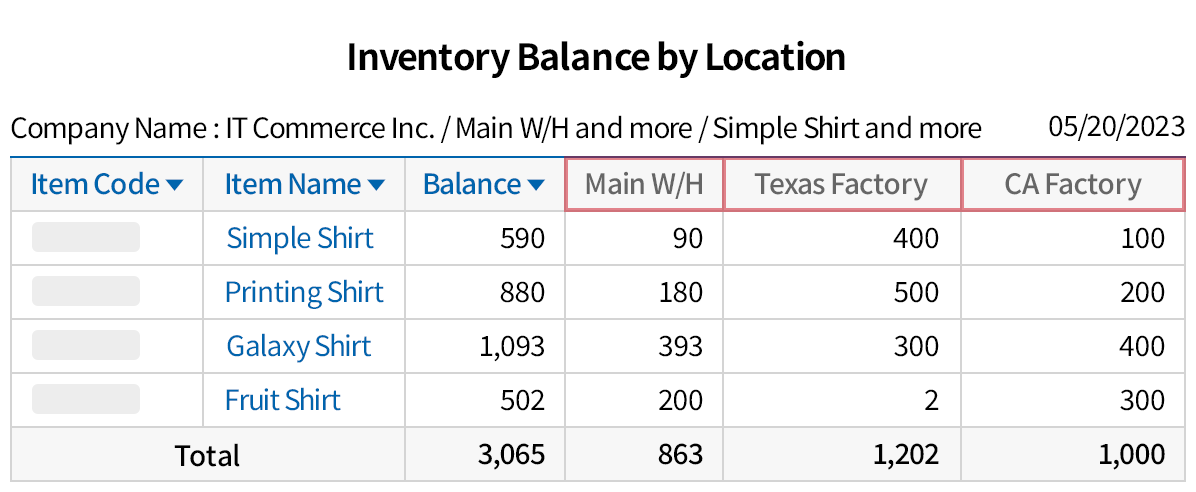
Task: Select the Main W/H column header
Action: coord(644,184)
